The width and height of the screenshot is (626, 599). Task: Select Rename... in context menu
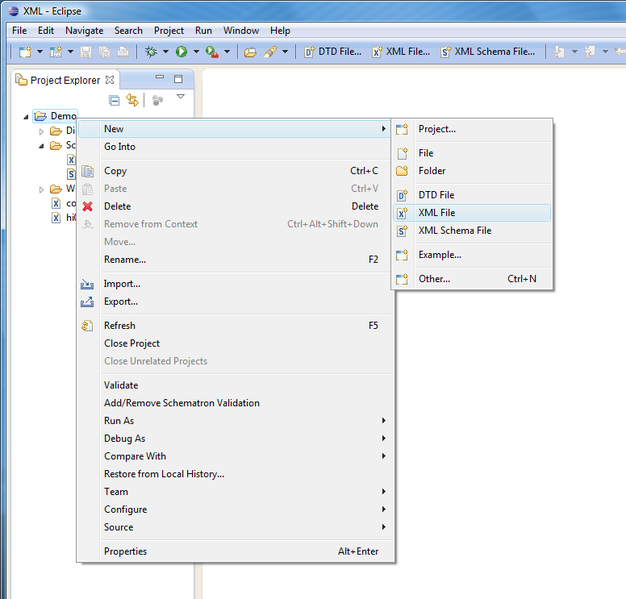234,260
